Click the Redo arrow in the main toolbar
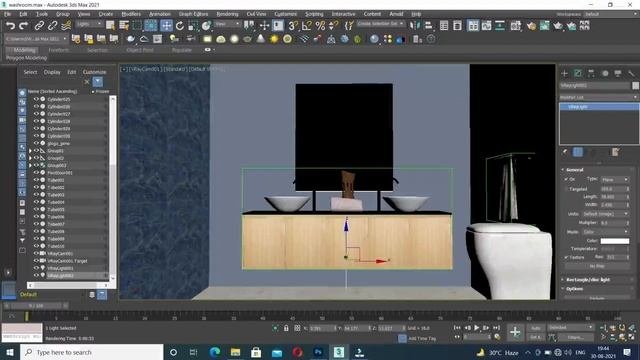Image resolution: width=640 pixels, height=360 pixels. click(x=24, y=26)
